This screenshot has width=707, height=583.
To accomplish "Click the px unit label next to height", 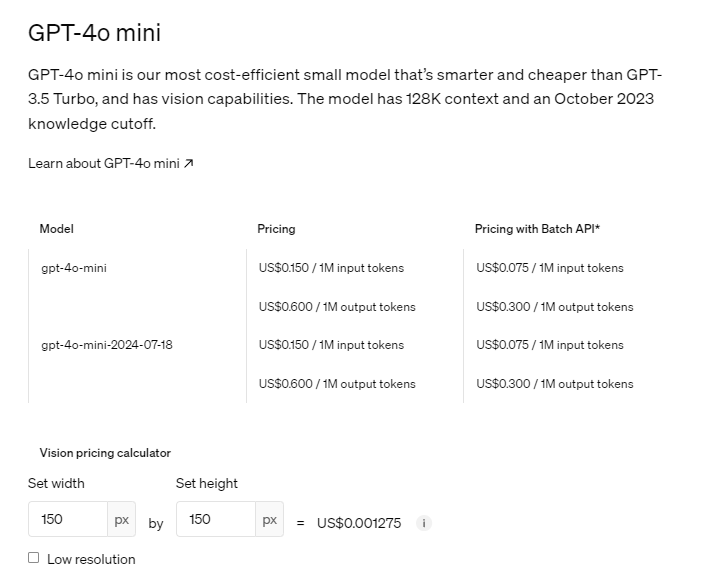I will click(x=269, y=519).
